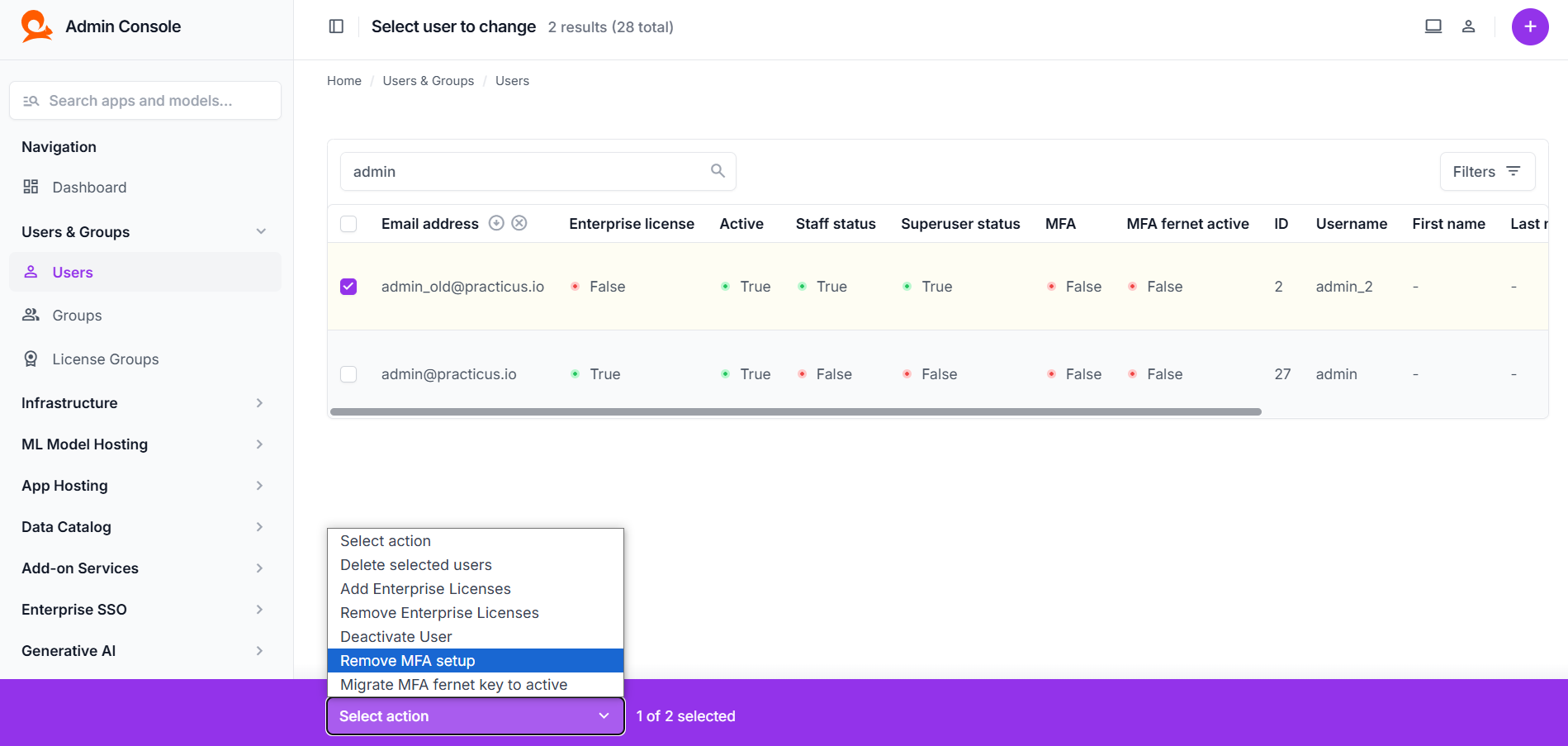This screenshot has height=746, width=1568.
Task: Open the Select action dropdown
Action: (x=475, y=716)
